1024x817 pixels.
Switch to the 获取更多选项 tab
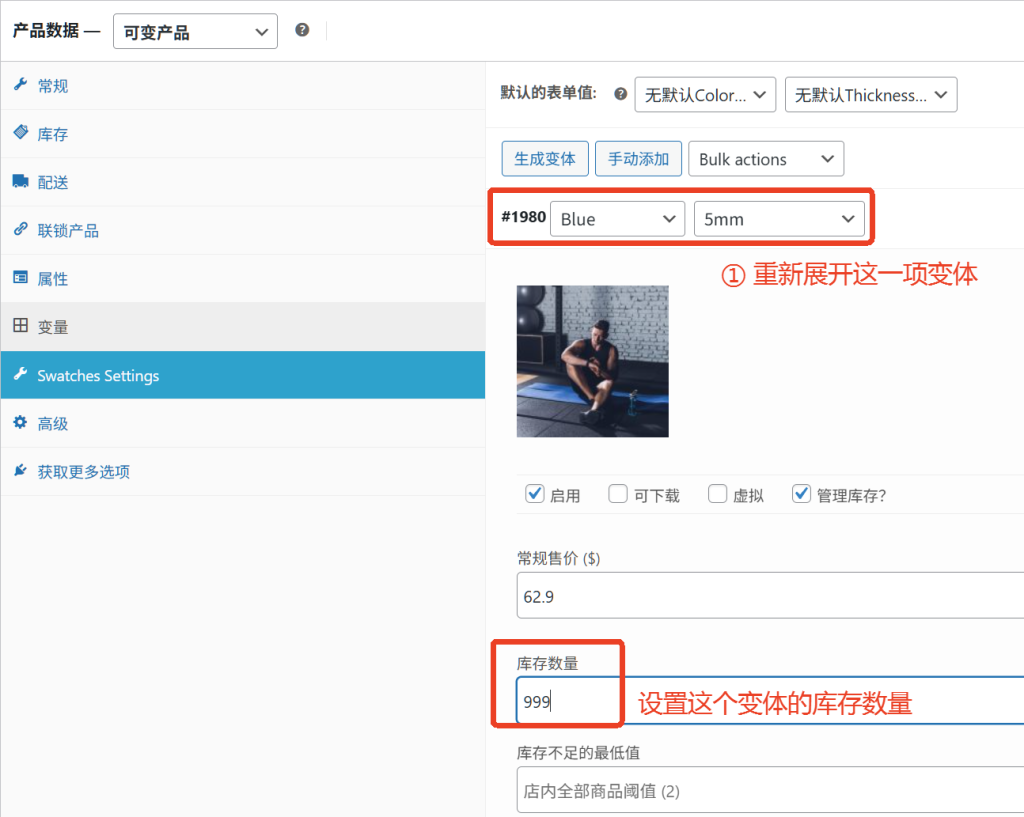(x=84, y=472)
